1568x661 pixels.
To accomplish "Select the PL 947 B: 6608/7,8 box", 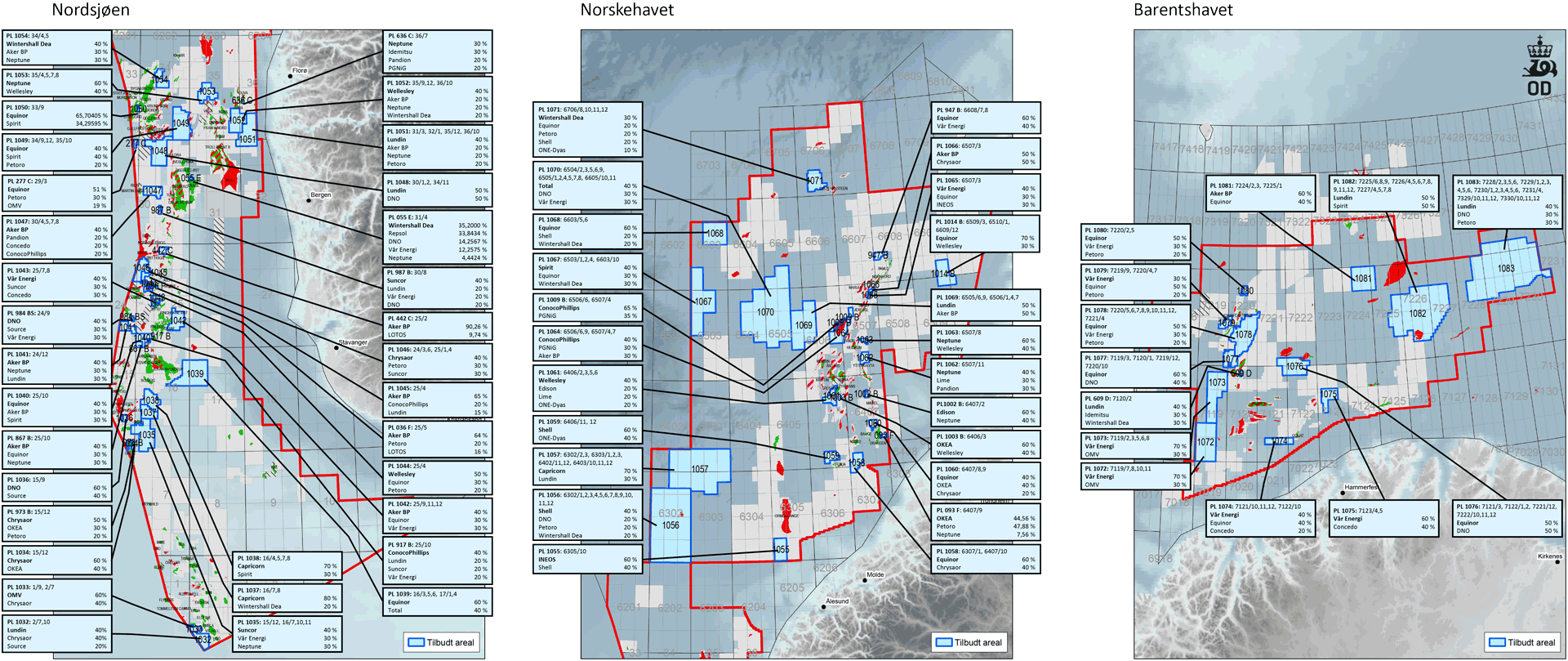I will click(x=986, y=118).
